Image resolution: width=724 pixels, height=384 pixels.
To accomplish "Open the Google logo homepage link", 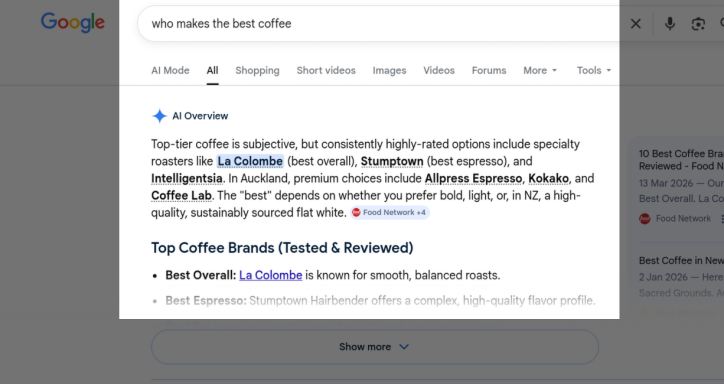I will (72, 22).
